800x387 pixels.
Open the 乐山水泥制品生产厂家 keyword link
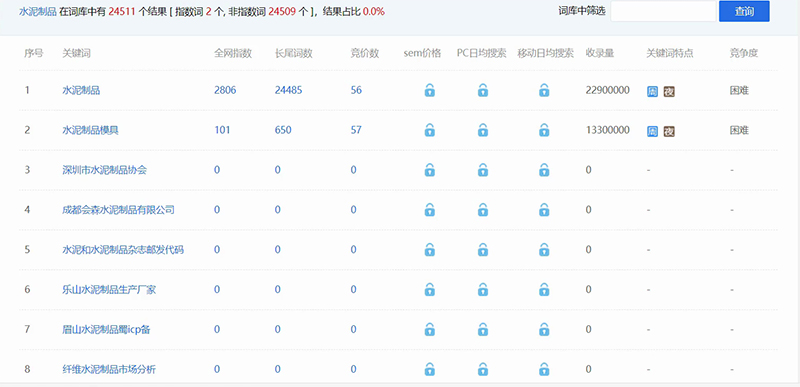click(x=109, y=289)
